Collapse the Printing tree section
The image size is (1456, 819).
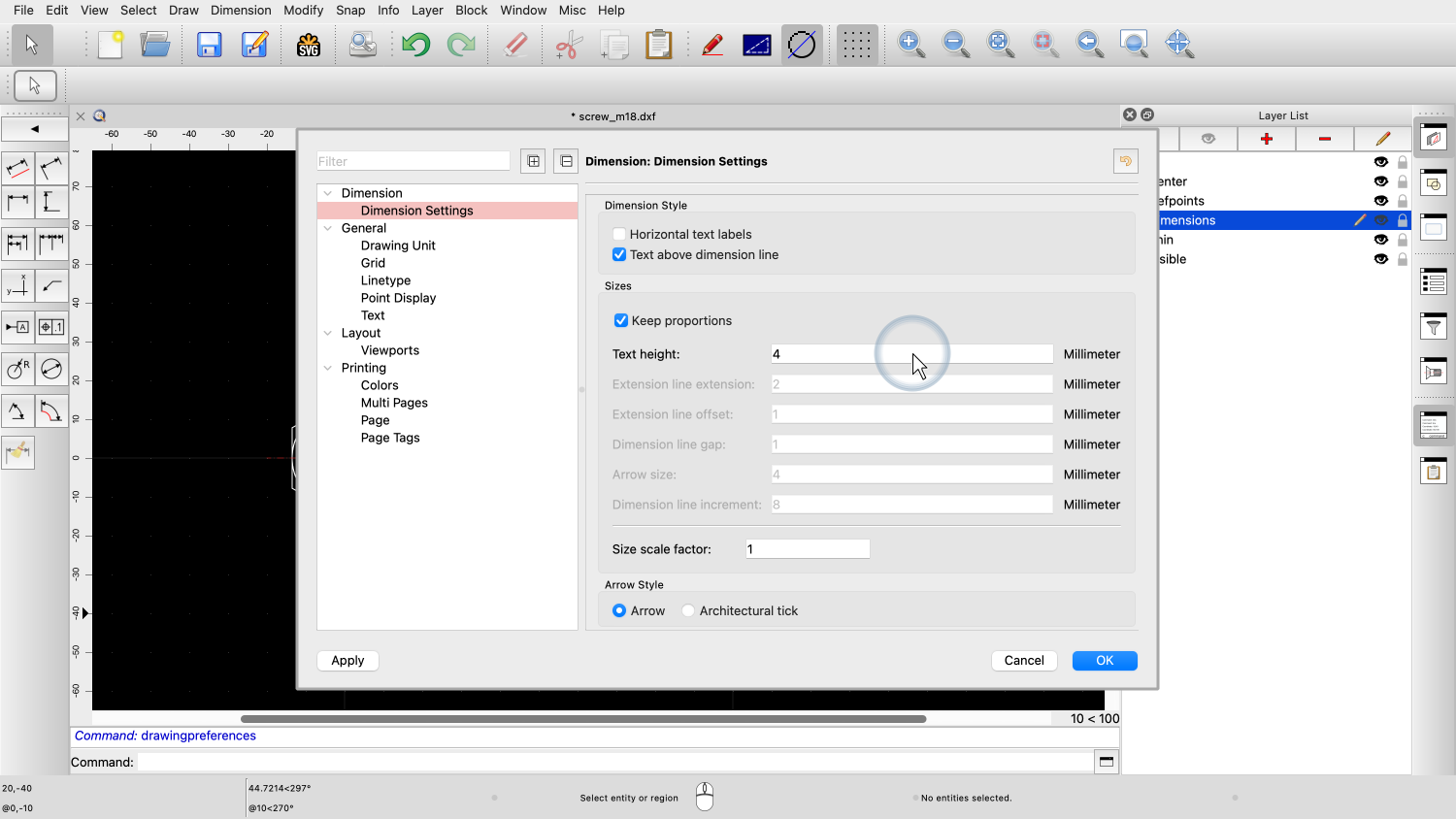[x=328, y=368]
